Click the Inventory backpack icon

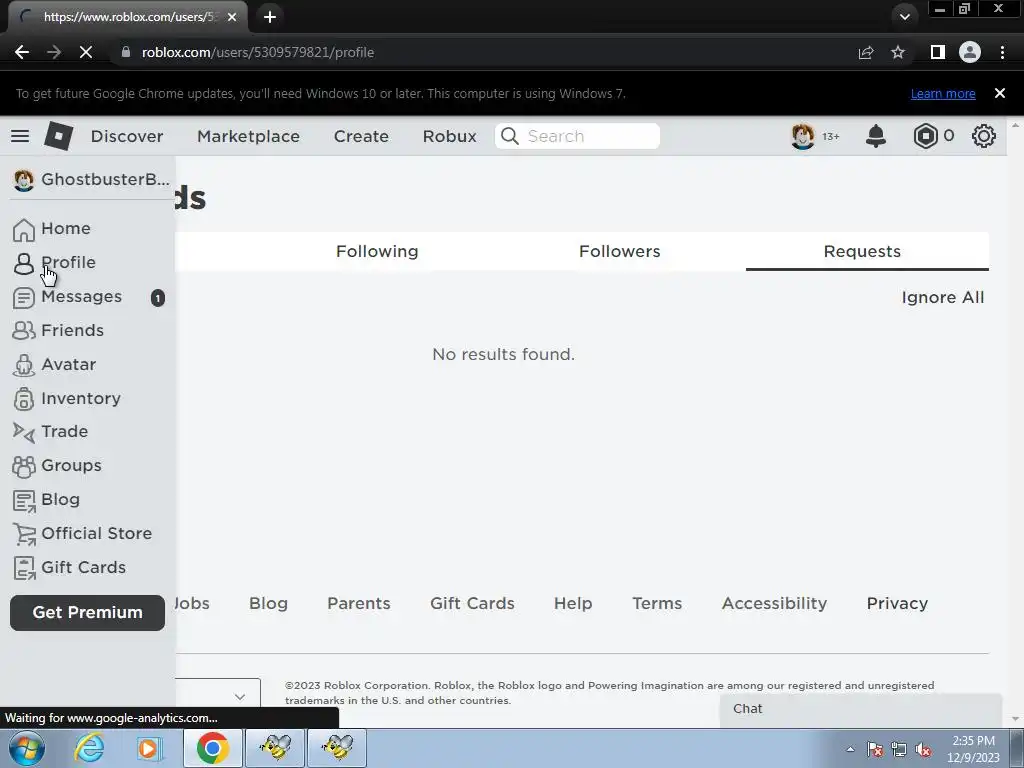(24, 399)
